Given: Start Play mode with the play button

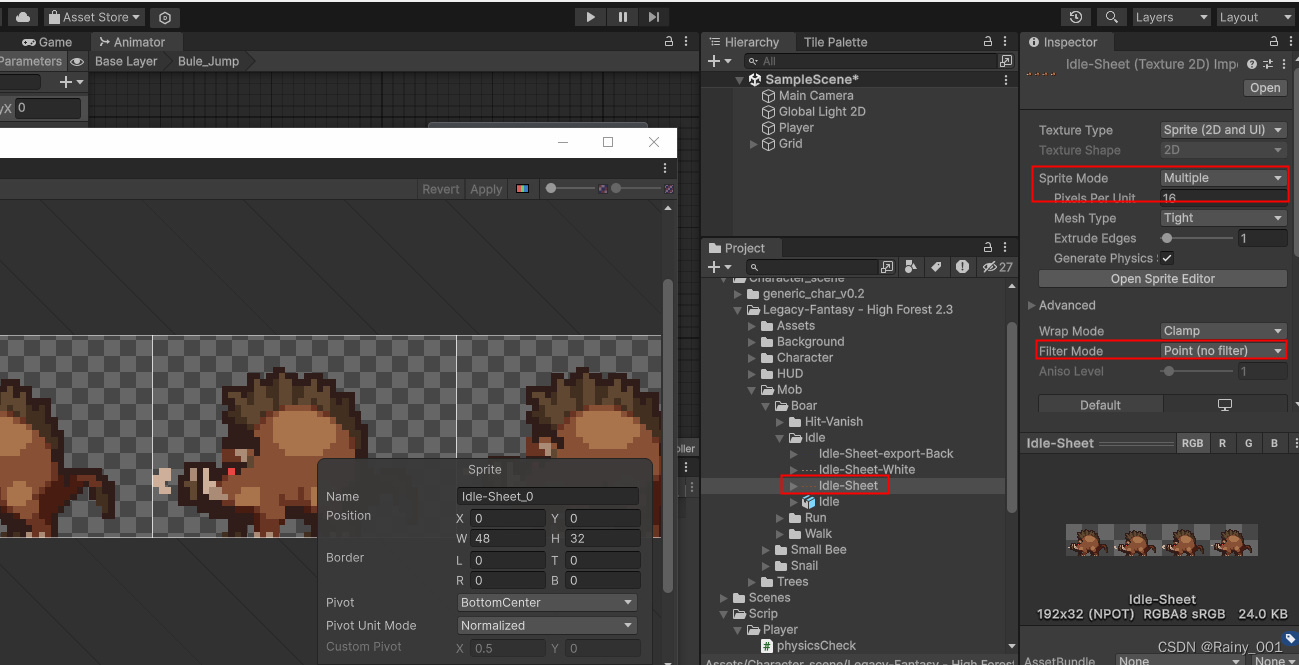Looking at the screenshot, I should click(591, 17).
